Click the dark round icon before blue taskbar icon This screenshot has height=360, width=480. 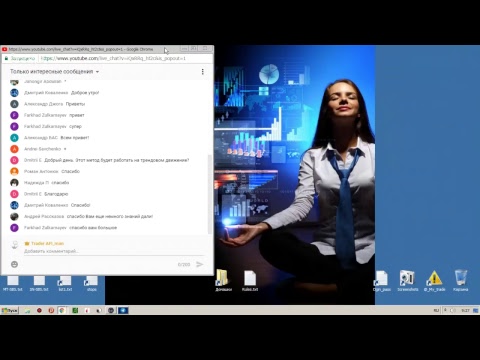[111, 310]
